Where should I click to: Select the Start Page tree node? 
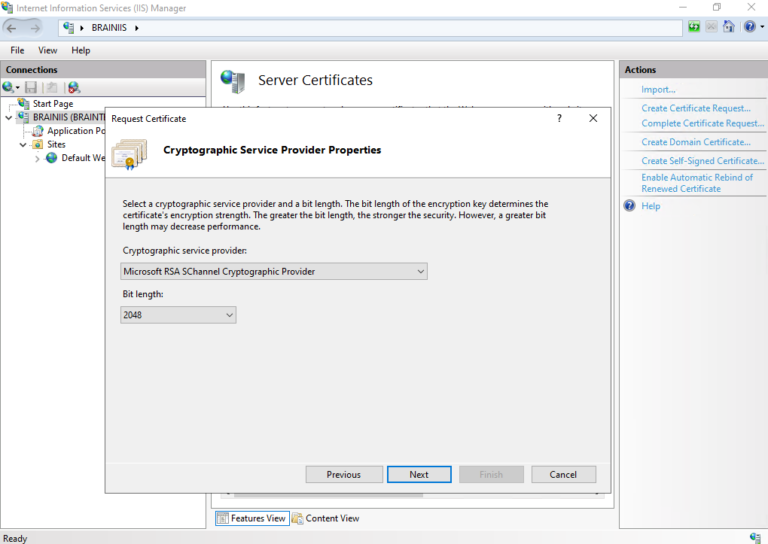point(53,104)
